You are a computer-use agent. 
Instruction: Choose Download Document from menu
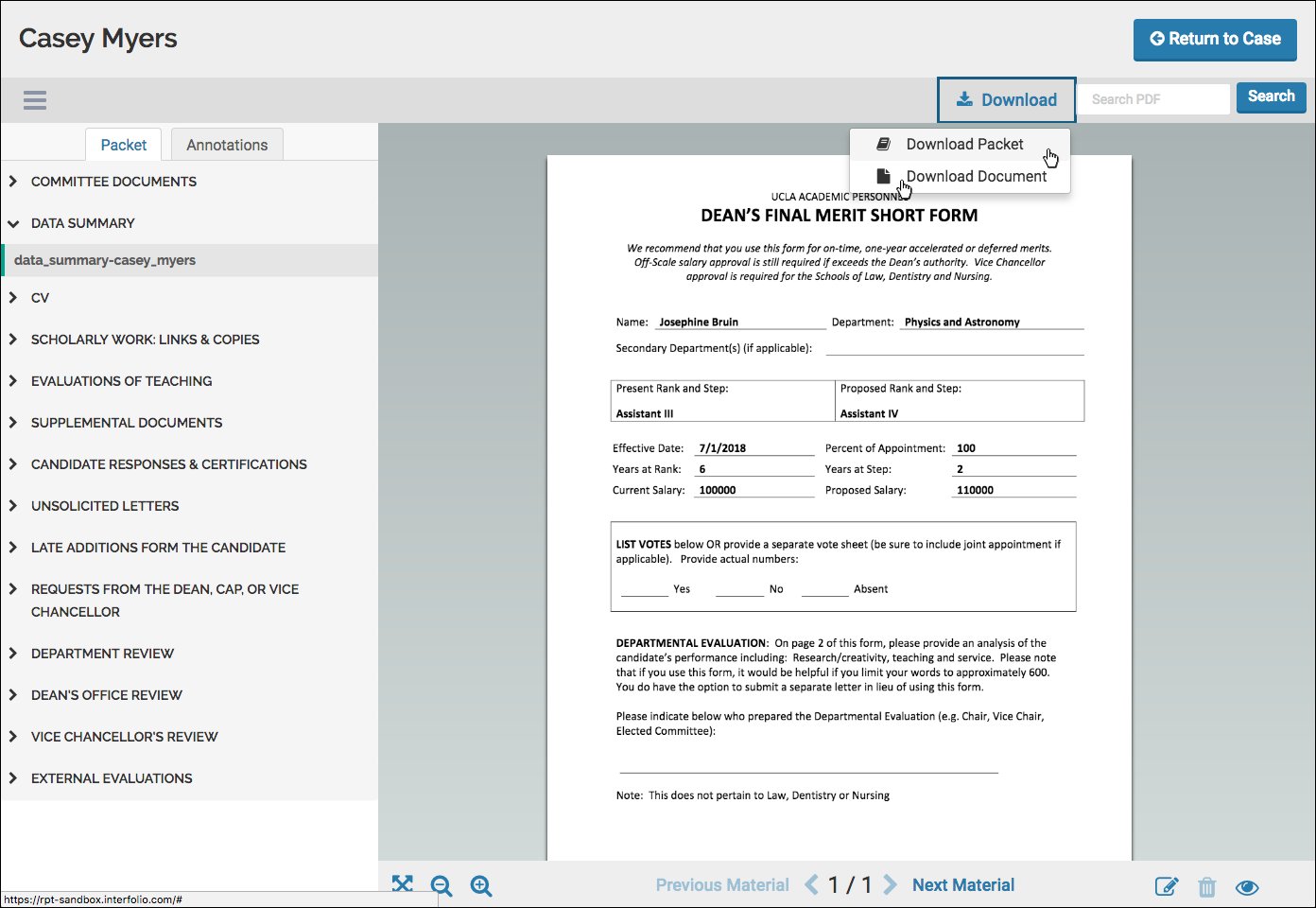tap(960, 176)
